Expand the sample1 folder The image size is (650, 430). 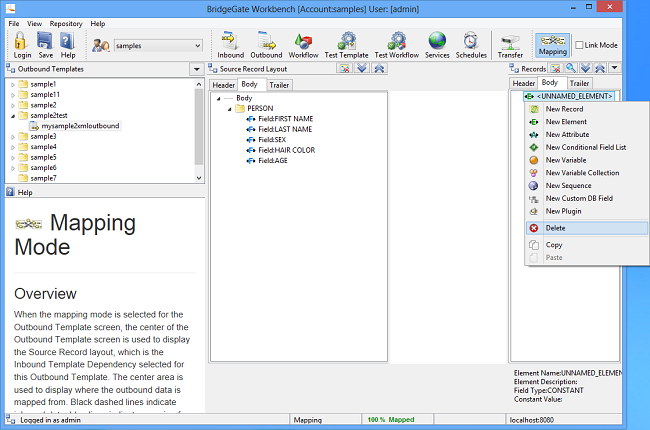tap(13, 85)
